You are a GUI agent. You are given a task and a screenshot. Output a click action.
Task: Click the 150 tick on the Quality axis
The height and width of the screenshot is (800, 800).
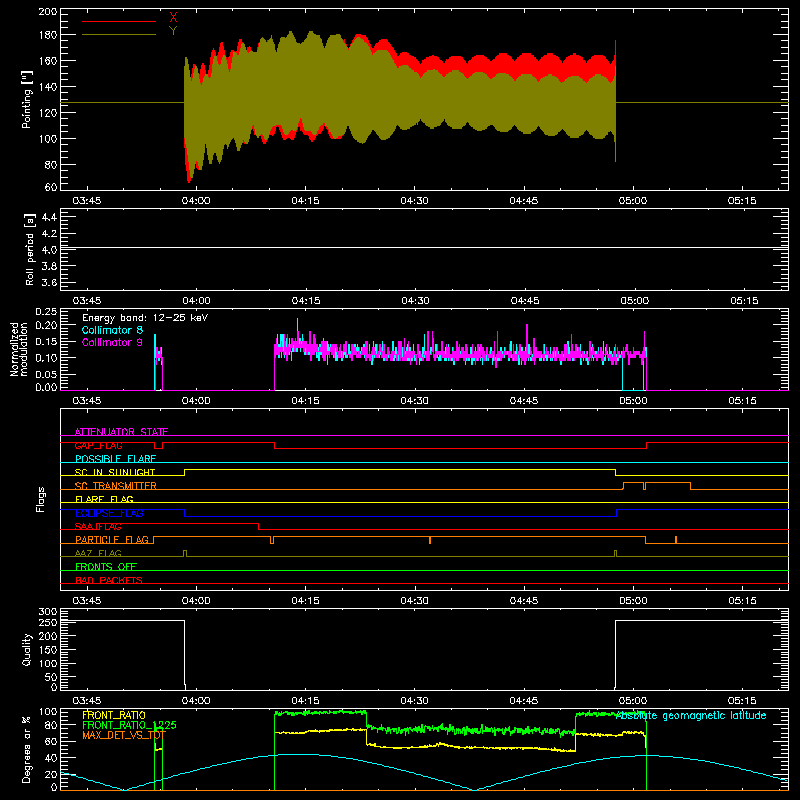pos(48,649)
